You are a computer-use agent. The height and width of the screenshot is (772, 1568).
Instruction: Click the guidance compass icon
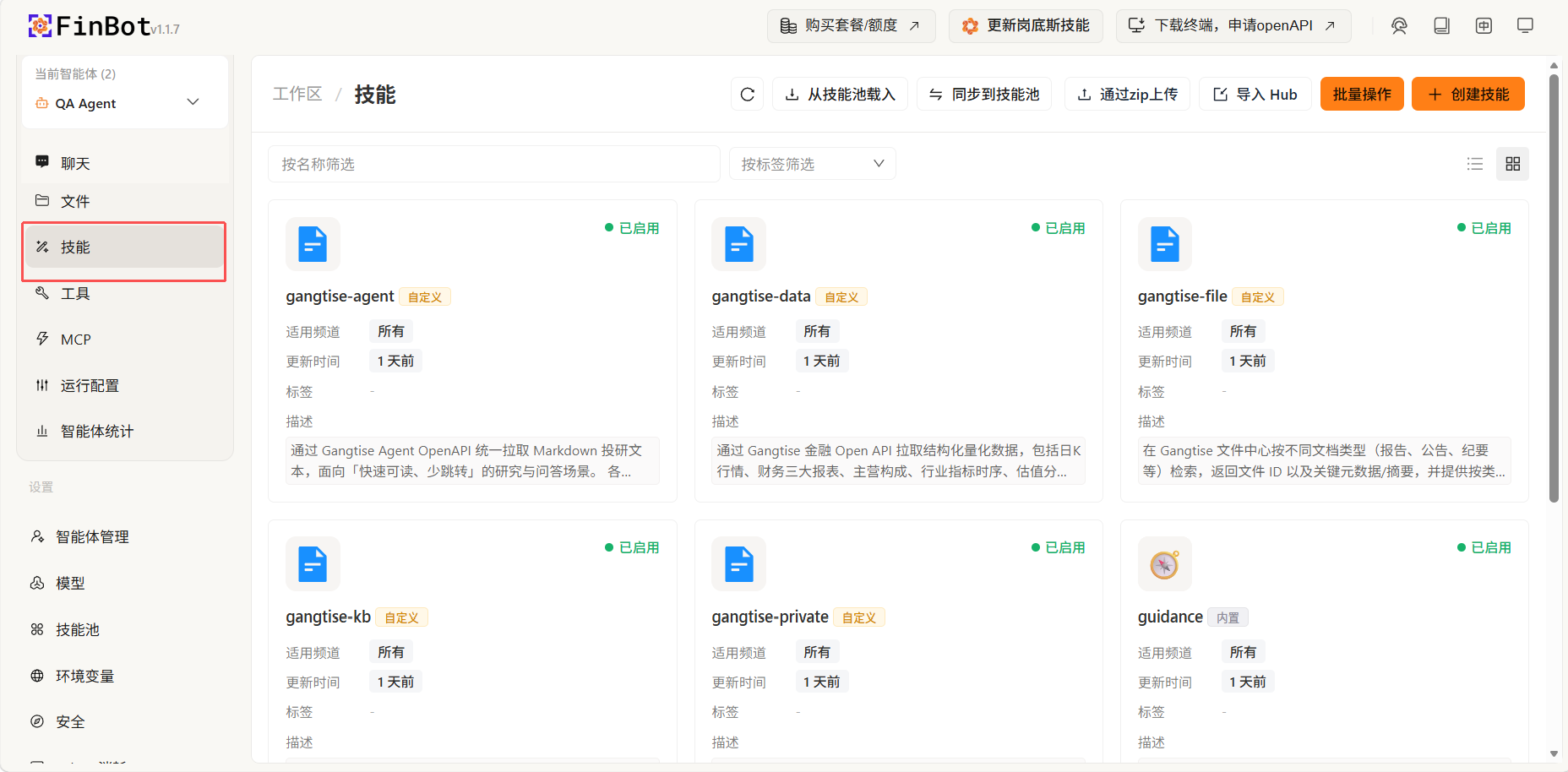(x=1164, y=563)
